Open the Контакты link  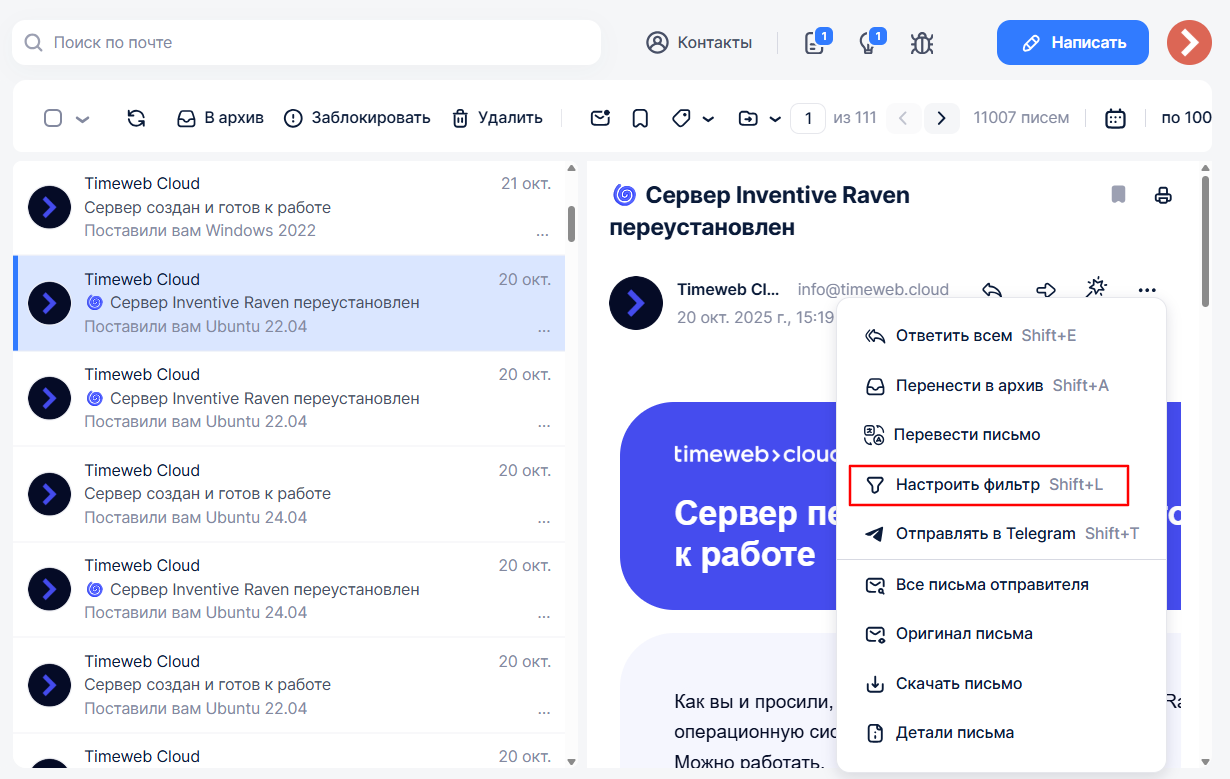pos(699,43)
